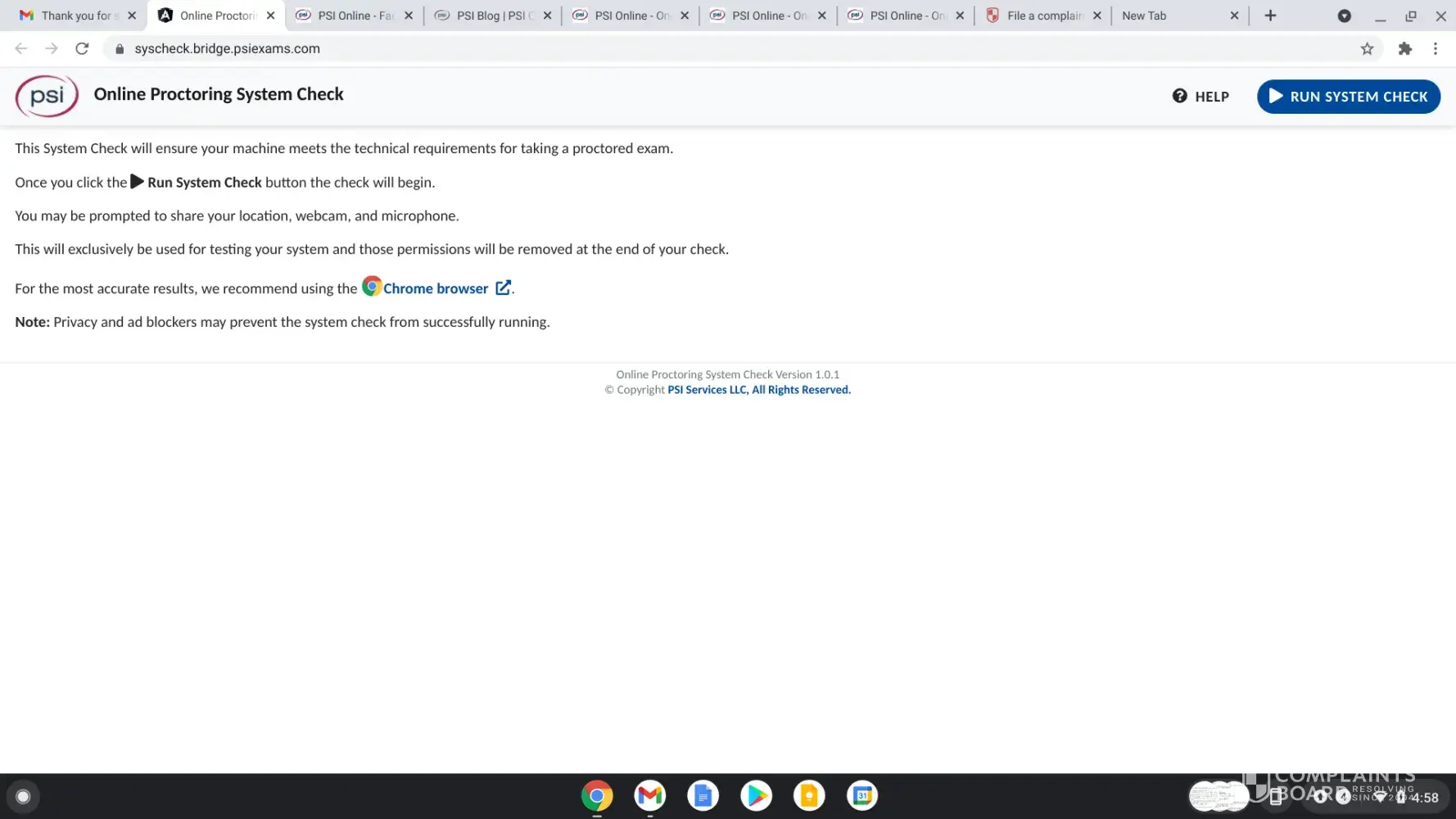Click the 'Version 1.0.1' footer text

(807, 375)
